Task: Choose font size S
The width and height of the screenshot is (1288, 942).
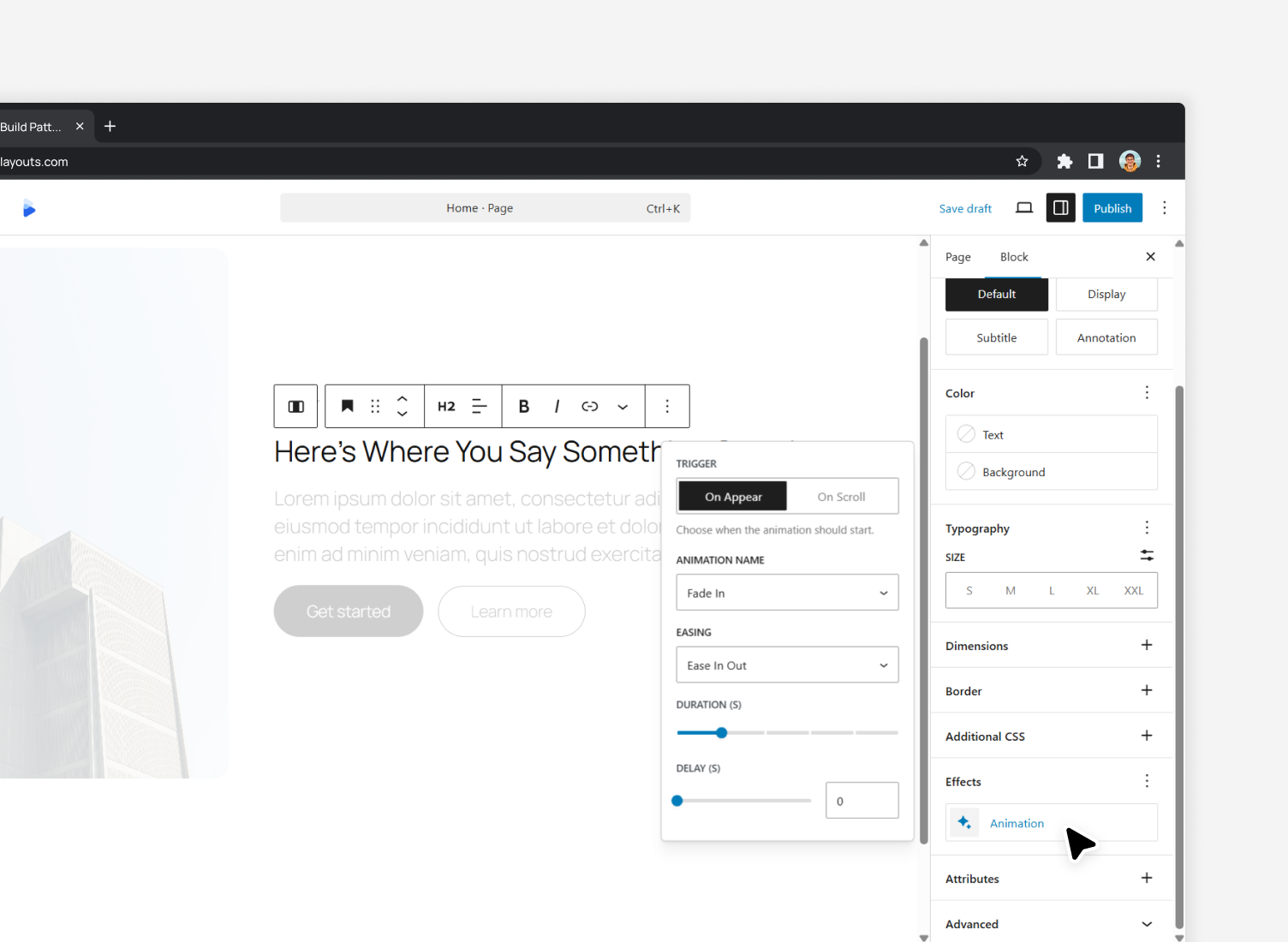Action: click(x=969, y=591)
